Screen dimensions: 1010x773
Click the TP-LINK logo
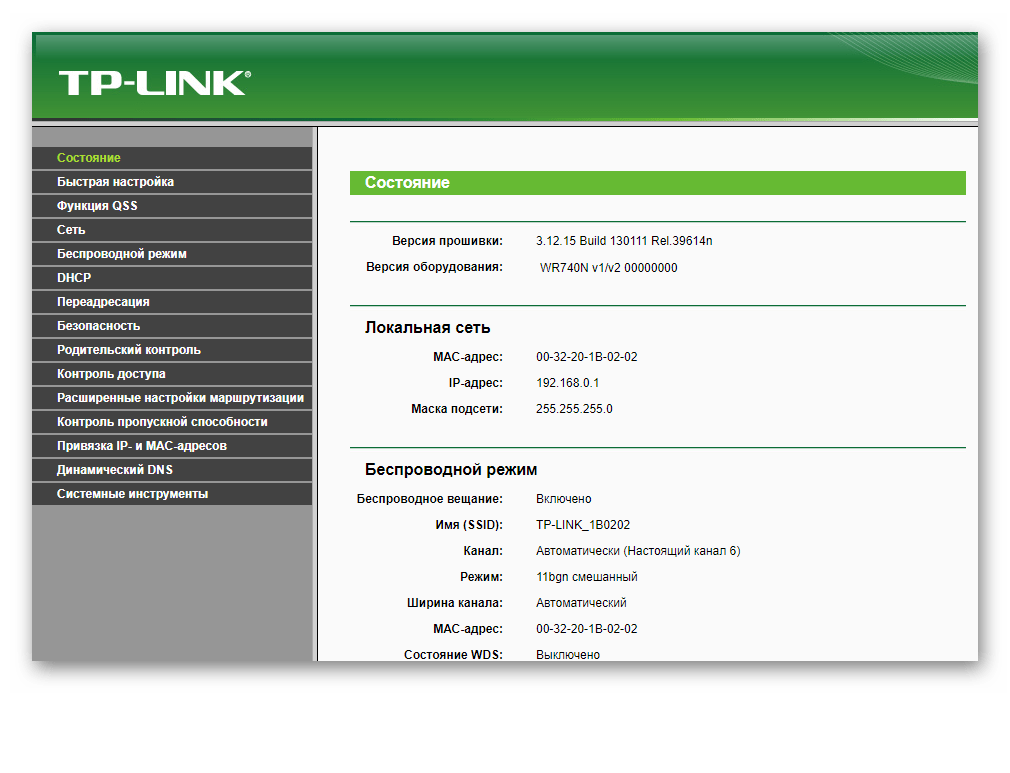(x=154, y=83)
